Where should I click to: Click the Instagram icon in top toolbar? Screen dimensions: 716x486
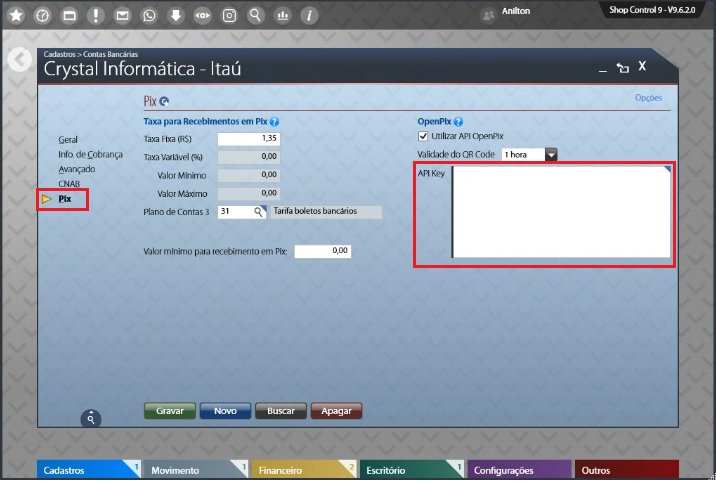[229, 16]
